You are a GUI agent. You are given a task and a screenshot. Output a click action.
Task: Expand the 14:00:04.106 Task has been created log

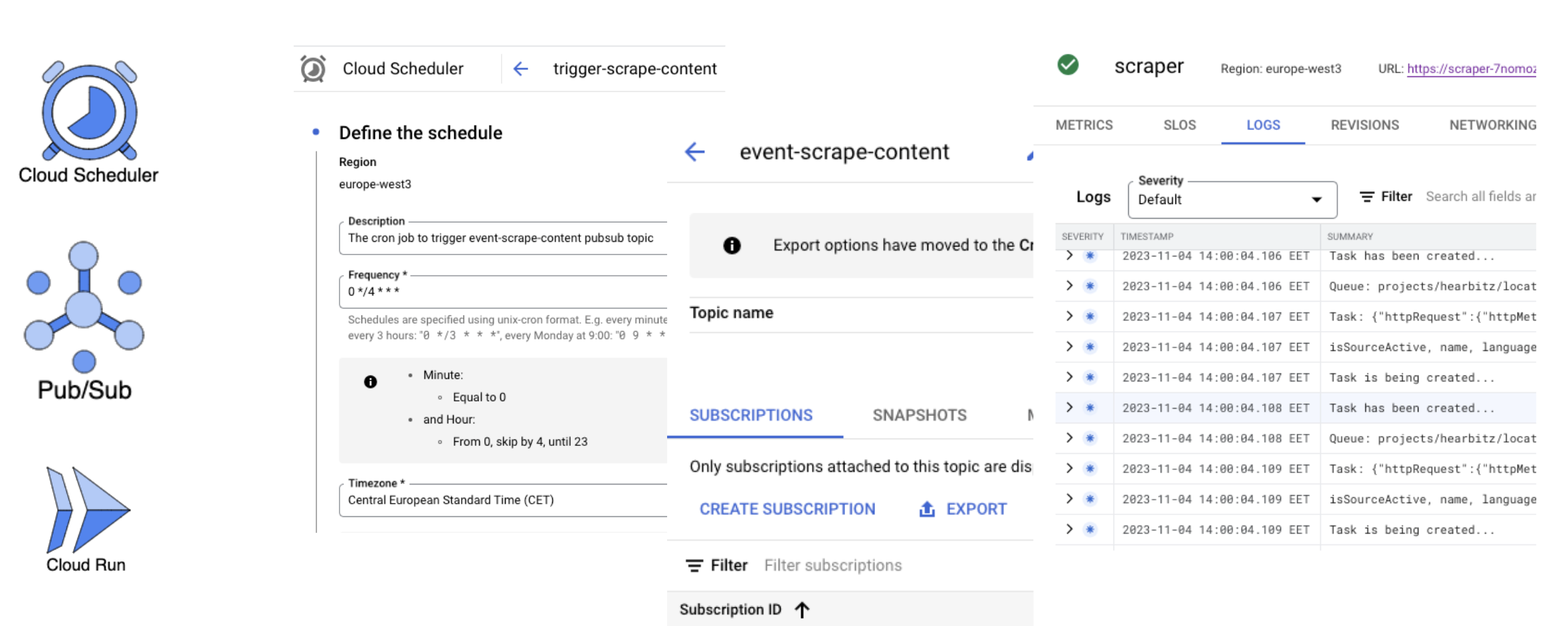pos(1069,255)
